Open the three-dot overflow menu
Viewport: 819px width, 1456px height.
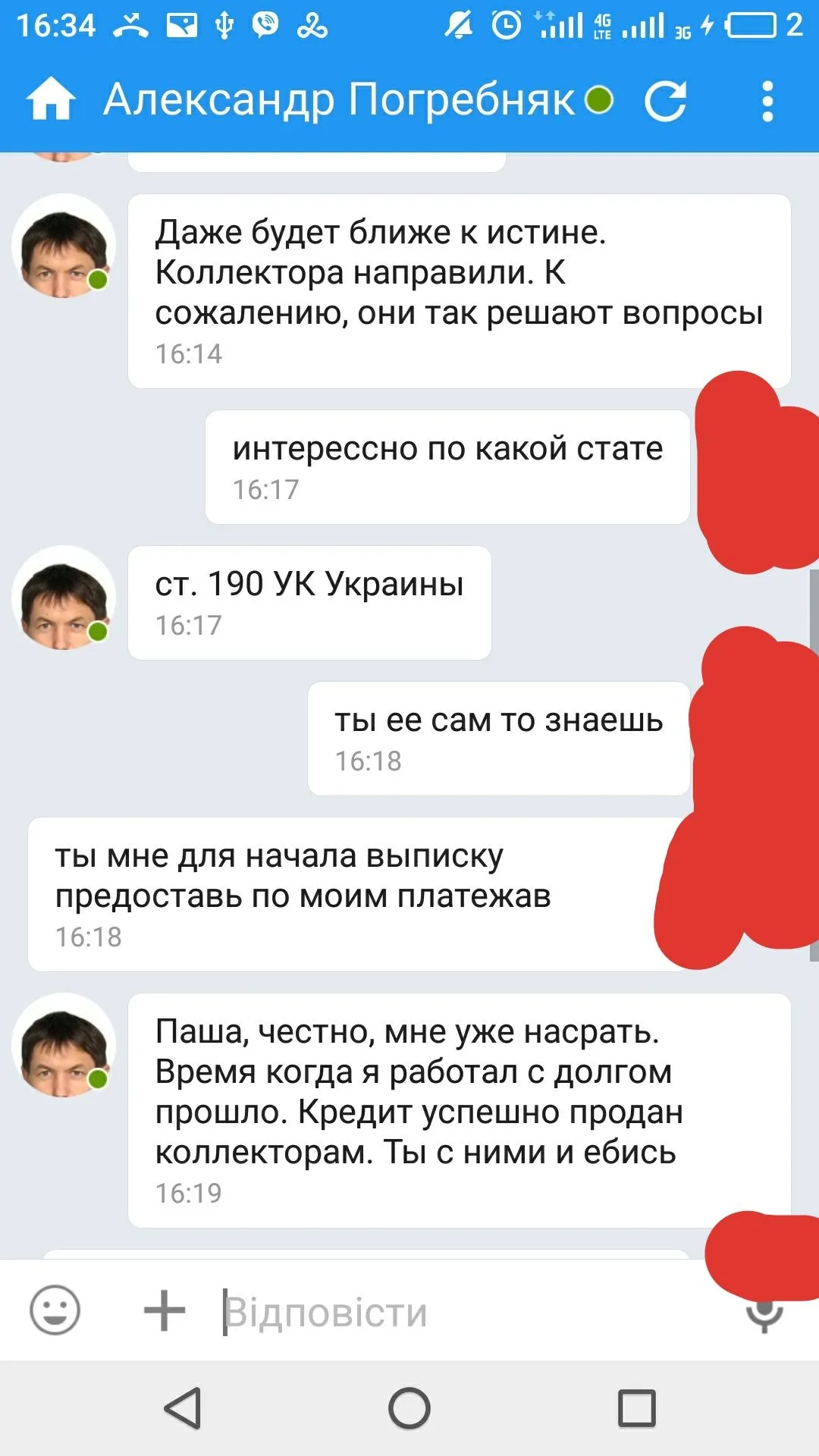coord(767,101)
